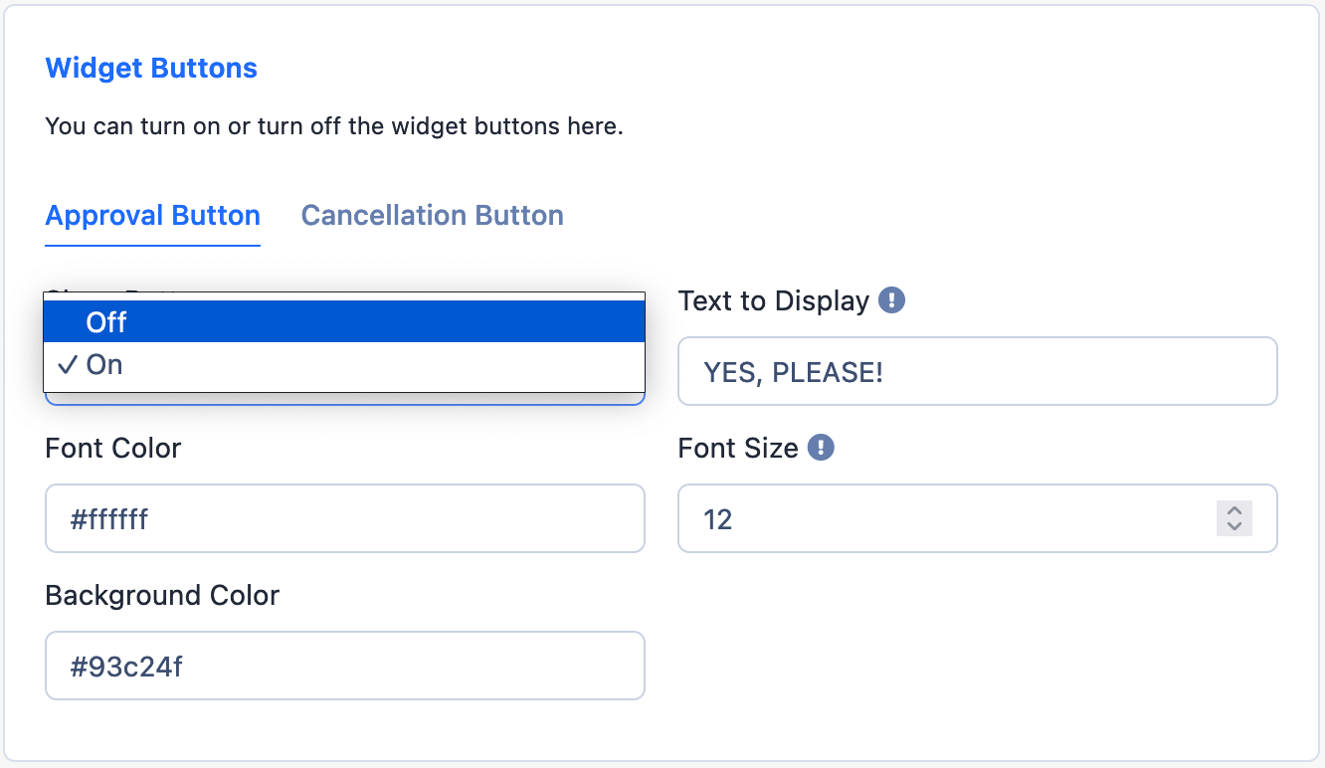Decrease font size with the down arrow
This screenshot has width=1325, height=768.
click(x=1234, y=526)
